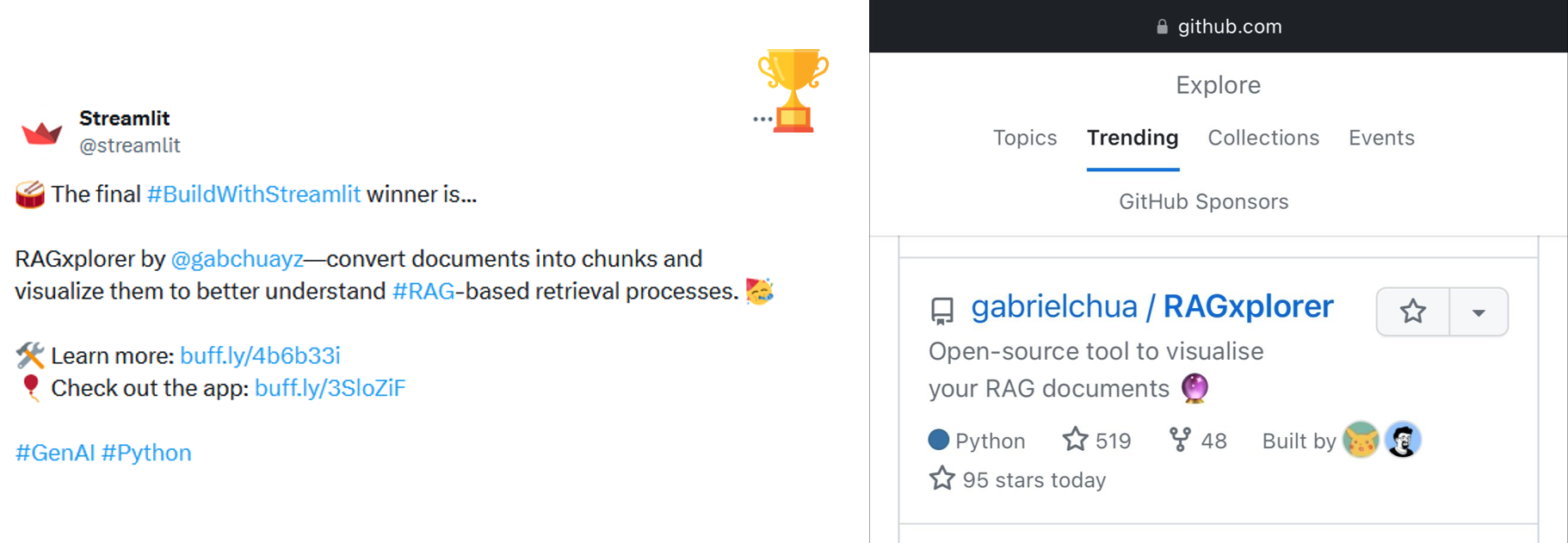Open the gabrielchua / RAGxplorer repository link

click(x=1152, y=306)
